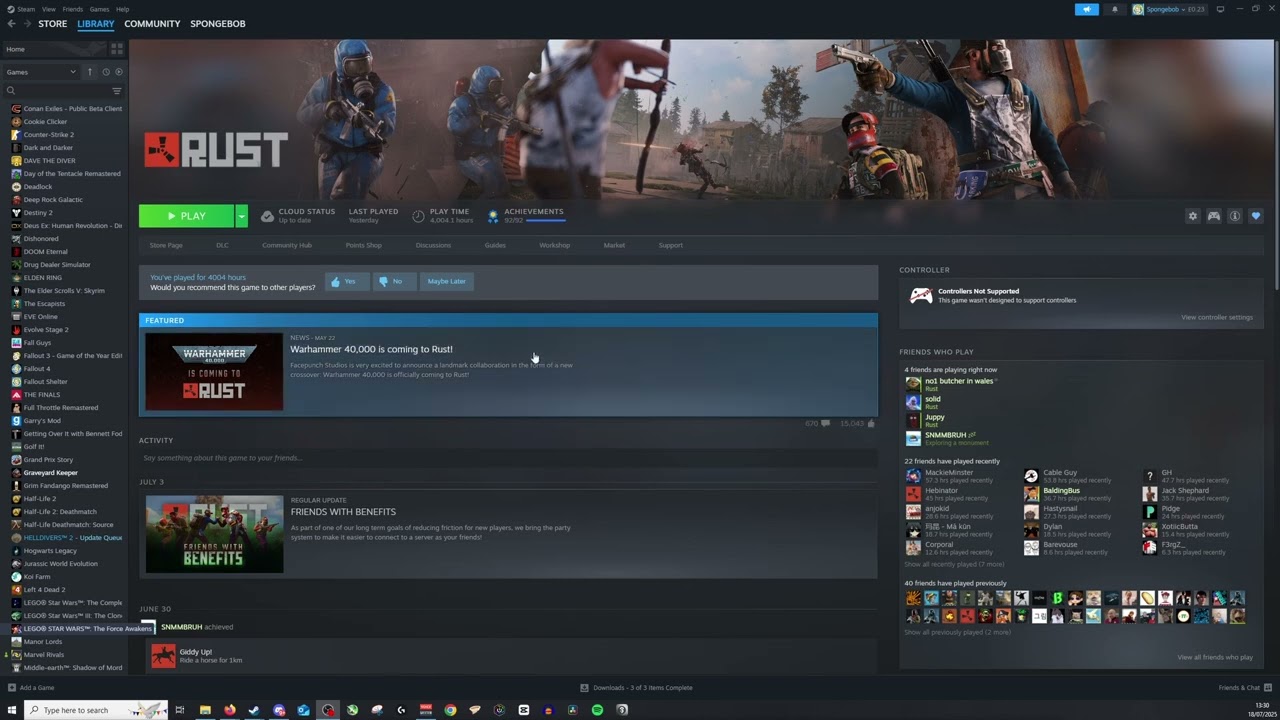Viewport: 1280px width, 720px height.
Task: Click View all friends who play
Action: click(1215, 657)
